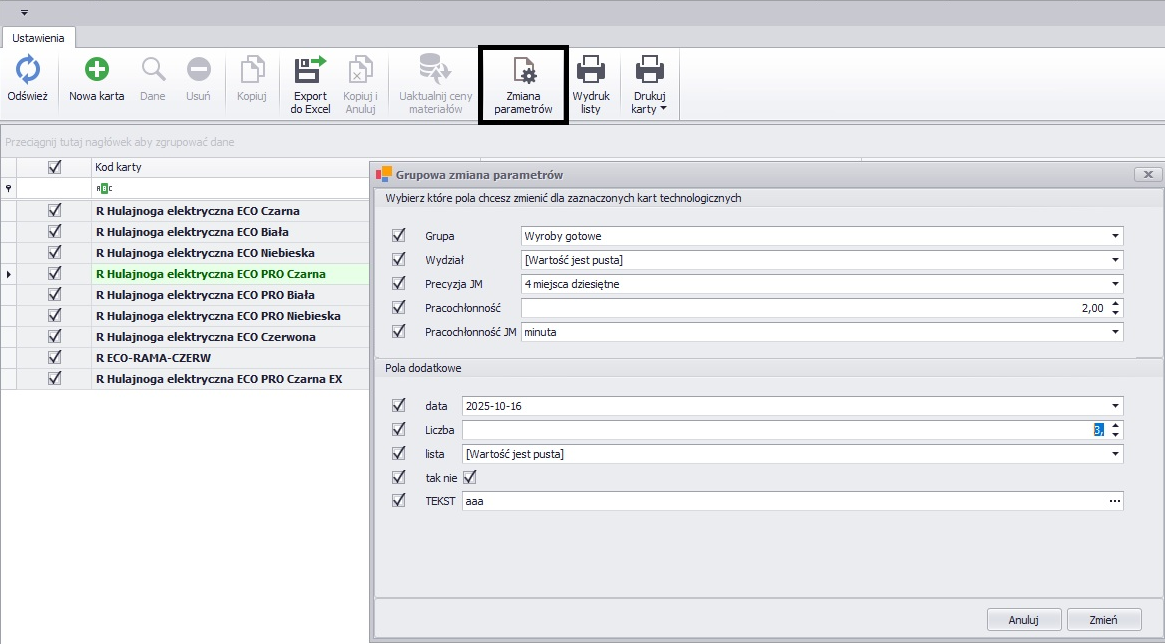
Task: Click the ellipsis button in TEKST field
Action: [1114, 501]
